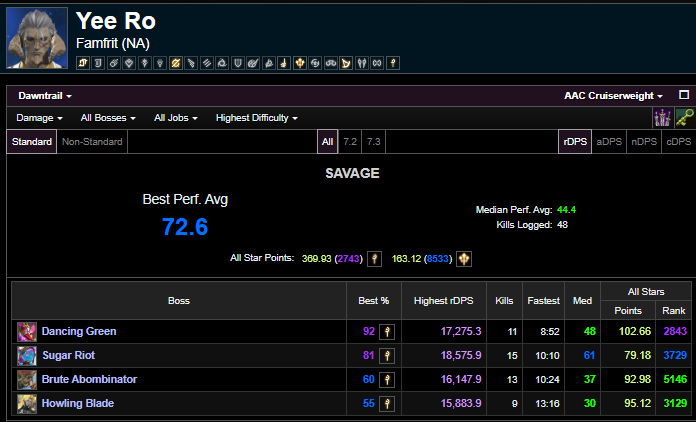Expand the All Jobs dropdown
This screenshot has width=696, height=422.
pyautogui.click(x=175, y=118)
